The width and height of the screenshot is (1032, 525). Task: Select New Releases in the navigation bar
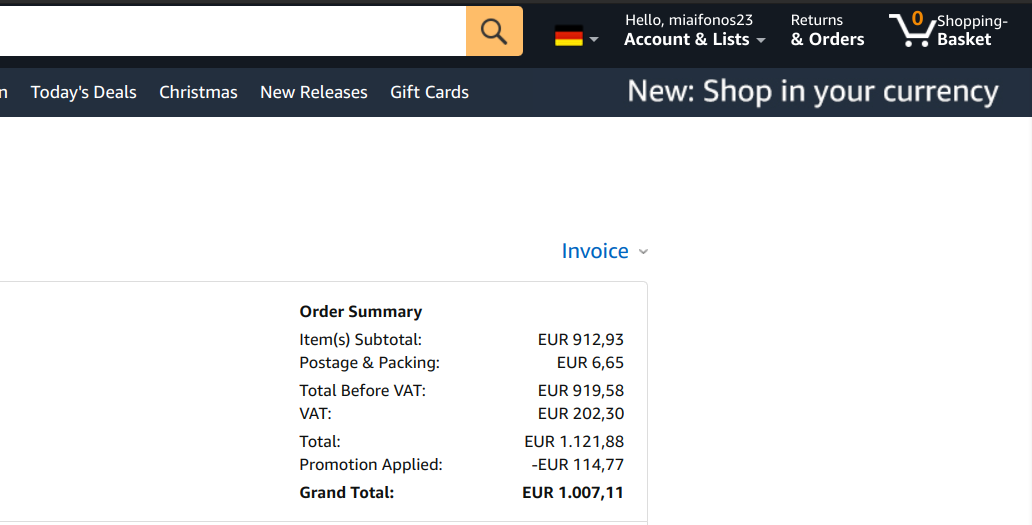coord(313,92)
